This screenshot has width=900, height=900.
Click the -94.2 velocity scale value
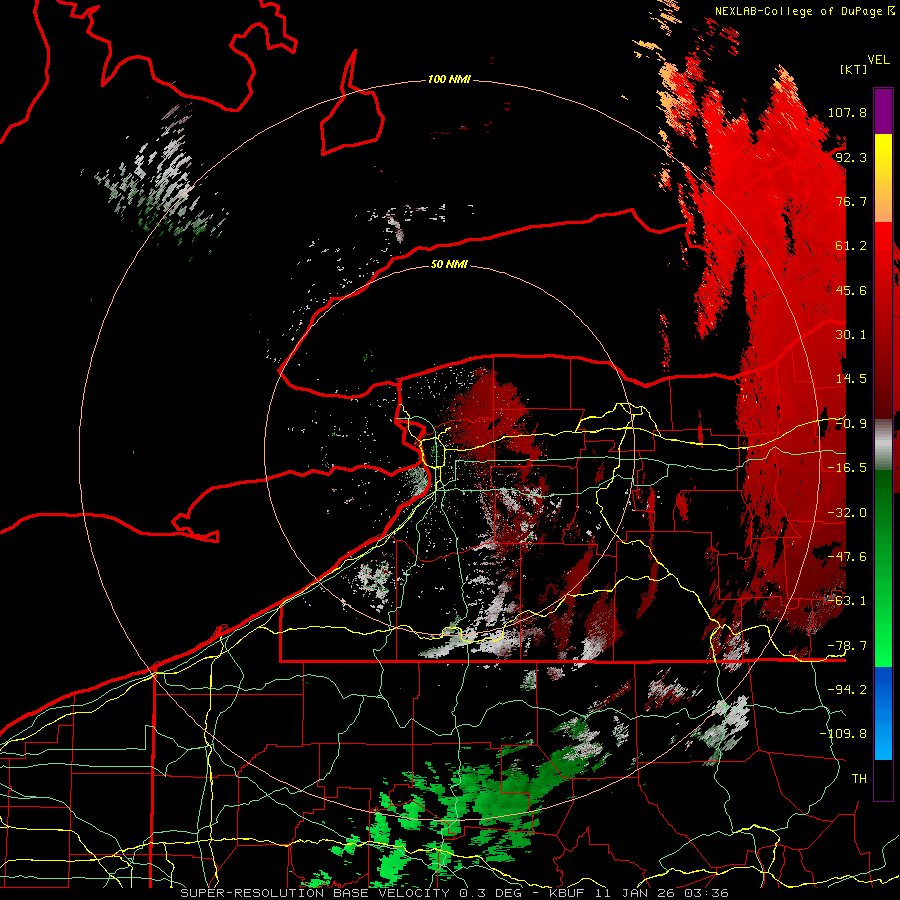click(847, 689)
